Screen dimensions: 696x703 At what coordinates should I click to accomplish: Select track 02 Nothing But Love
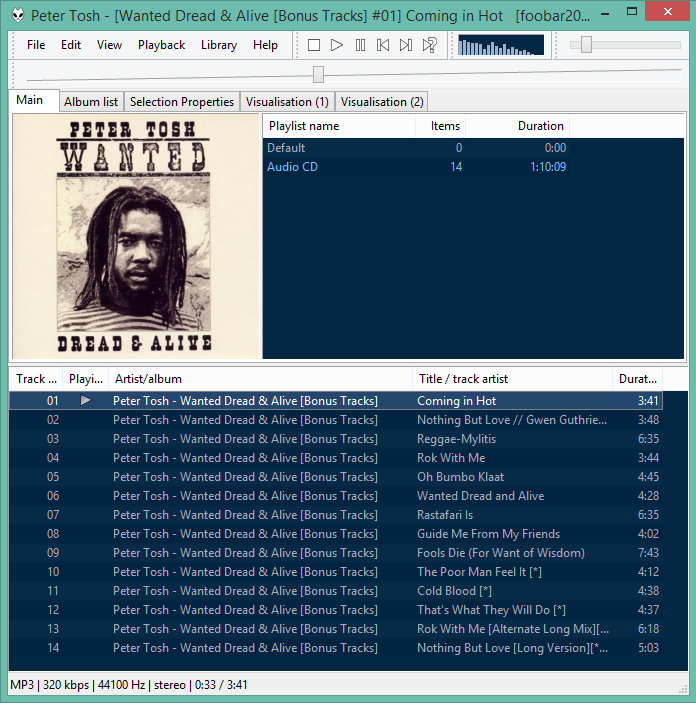tap(335, 420)
